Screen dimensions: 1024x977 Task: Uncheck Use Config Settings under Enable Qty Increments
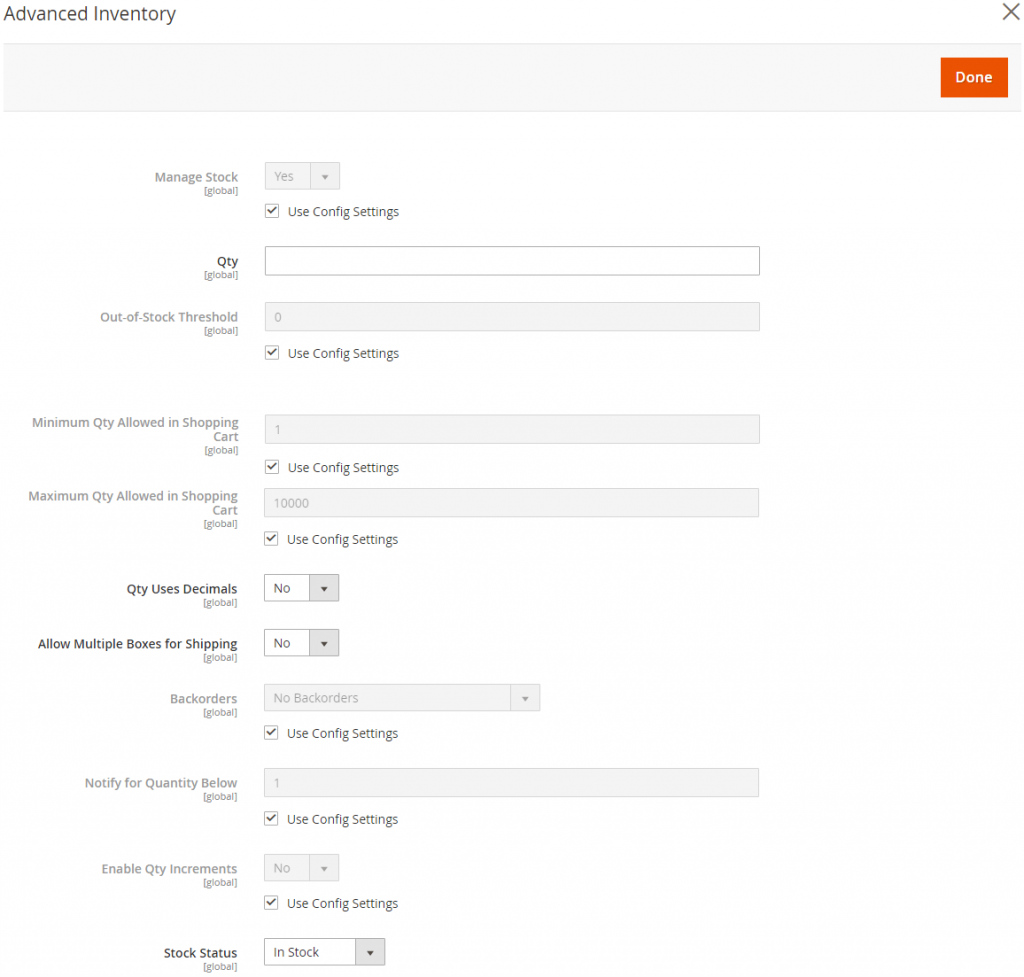point(271,902)
